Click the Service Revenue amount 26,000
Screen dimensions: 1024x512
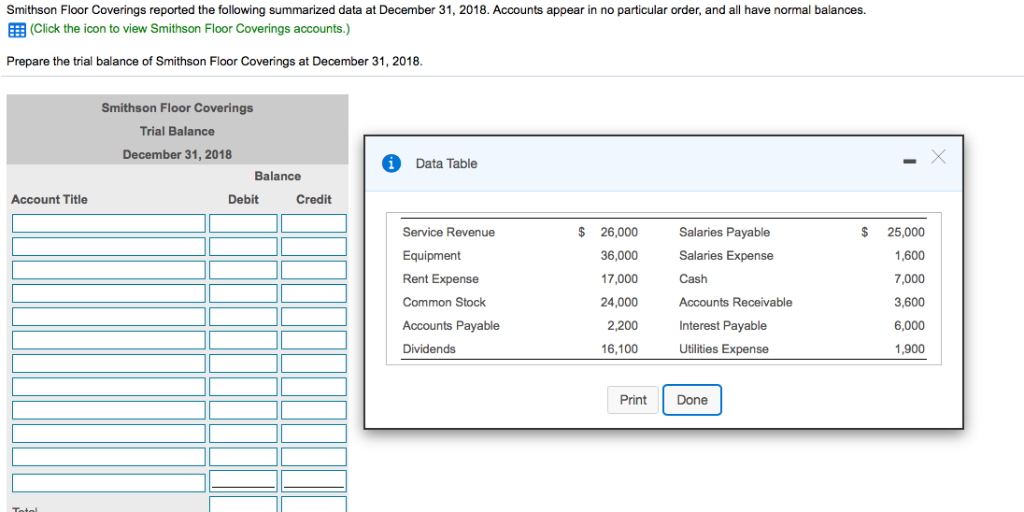(619, 232)
